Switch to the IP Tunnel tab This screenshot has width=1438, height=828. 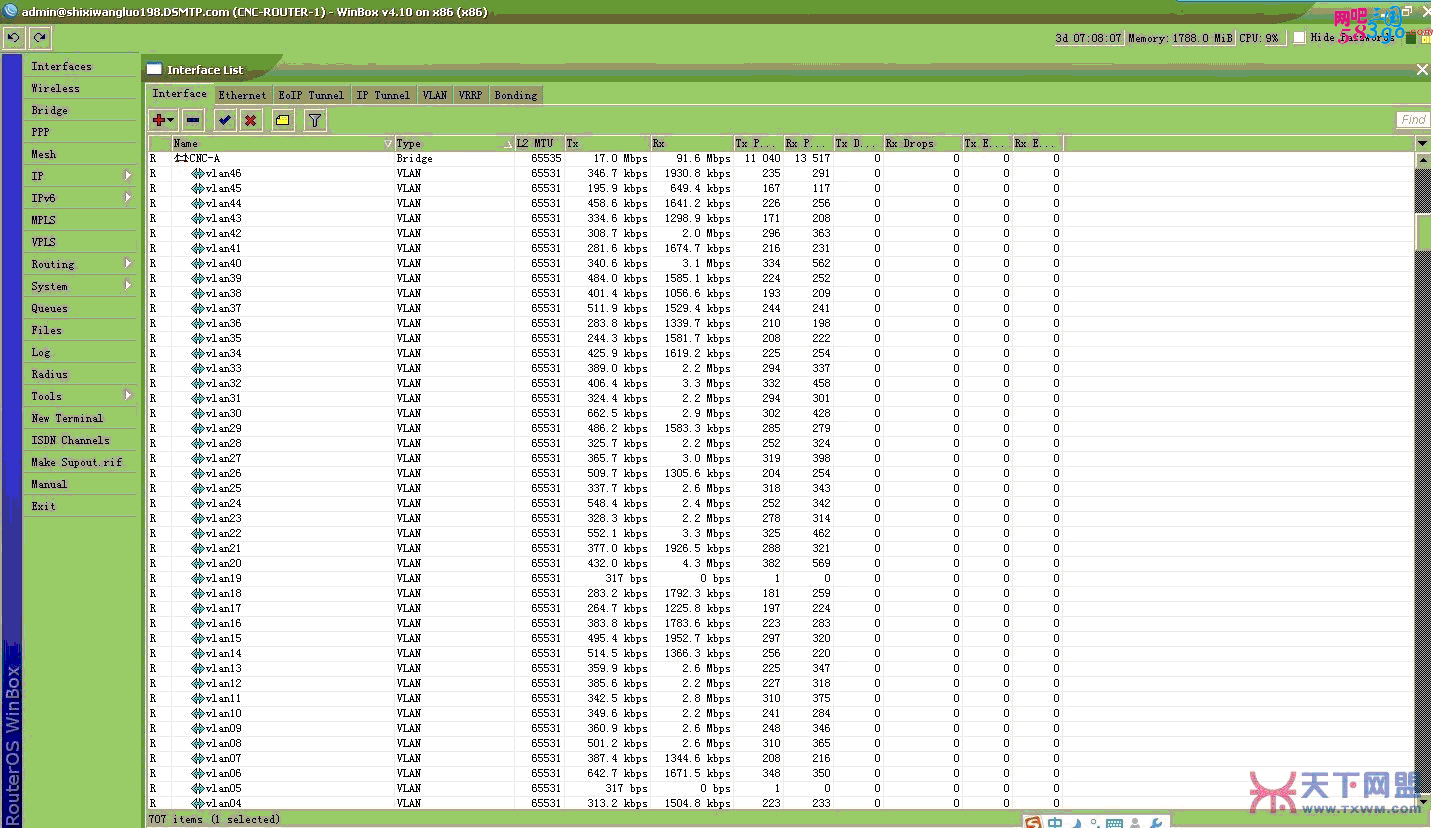[x=383, y=95]
